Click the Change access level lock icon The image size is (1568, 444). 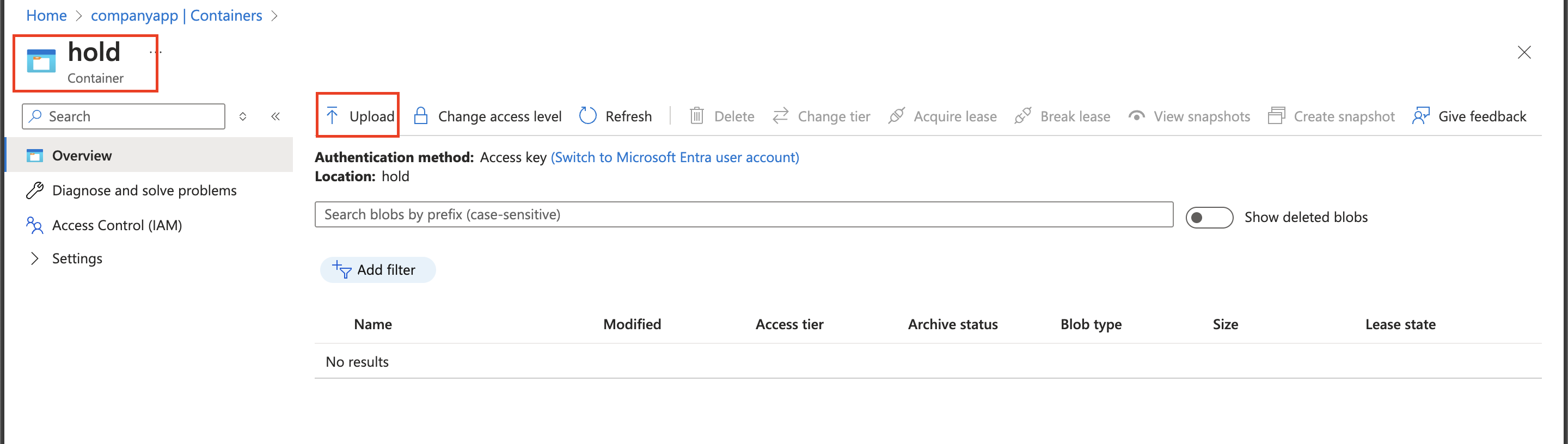(421, 115)
